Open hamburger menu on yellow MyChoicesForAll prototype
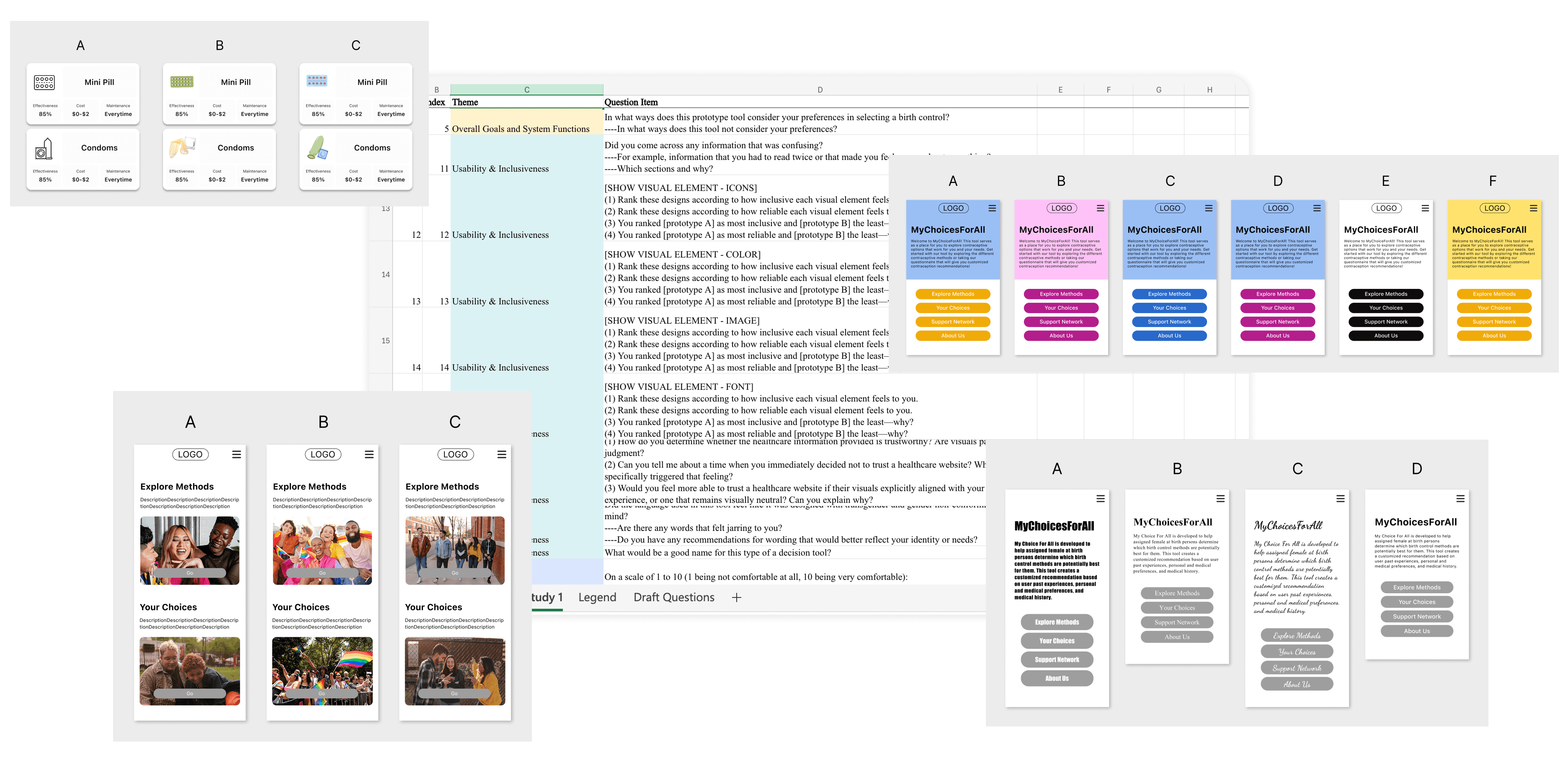1568x762 pixels. pyautogui.click(x=1533, y=208)
